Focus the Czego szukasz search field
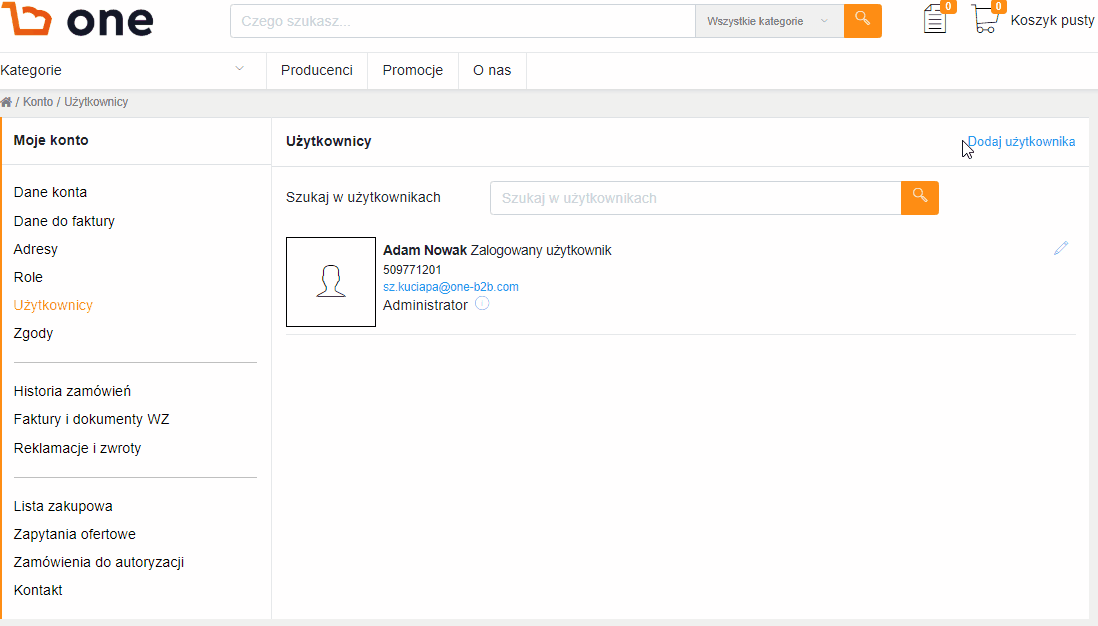1098x626 pixels. (x=463, y=21)
